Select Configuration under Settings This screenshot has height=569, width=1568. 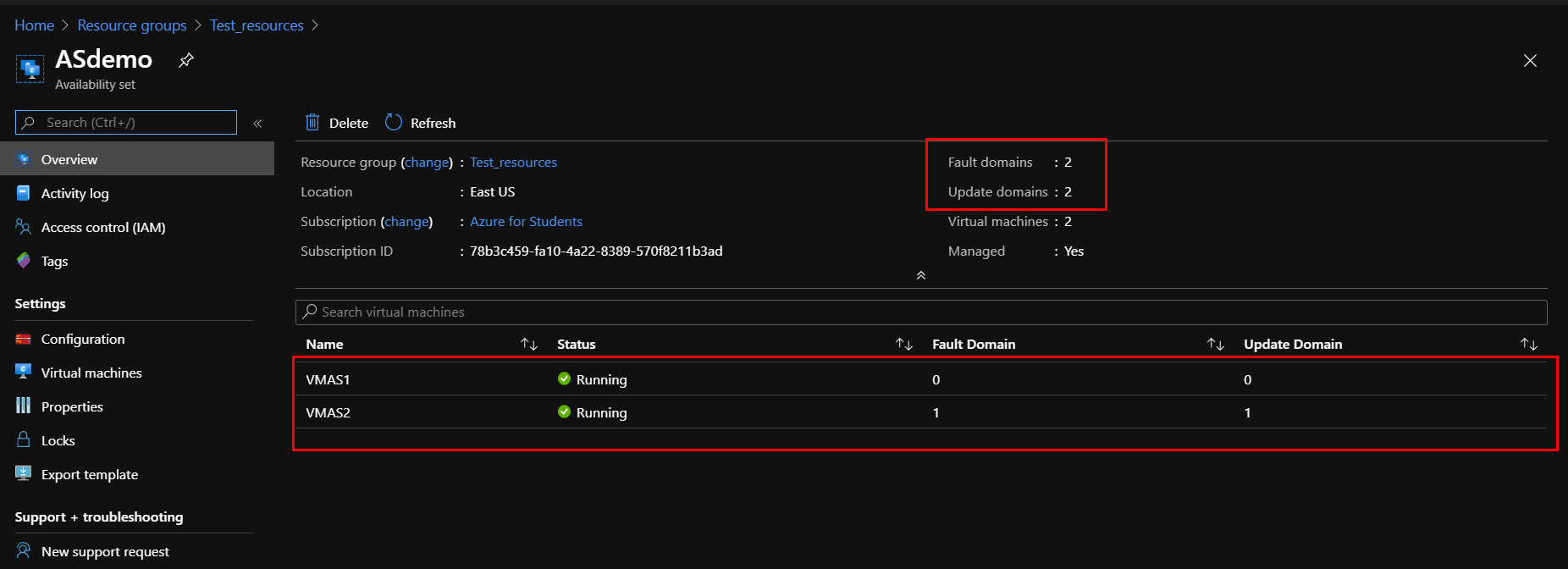[x=82, y=339]
